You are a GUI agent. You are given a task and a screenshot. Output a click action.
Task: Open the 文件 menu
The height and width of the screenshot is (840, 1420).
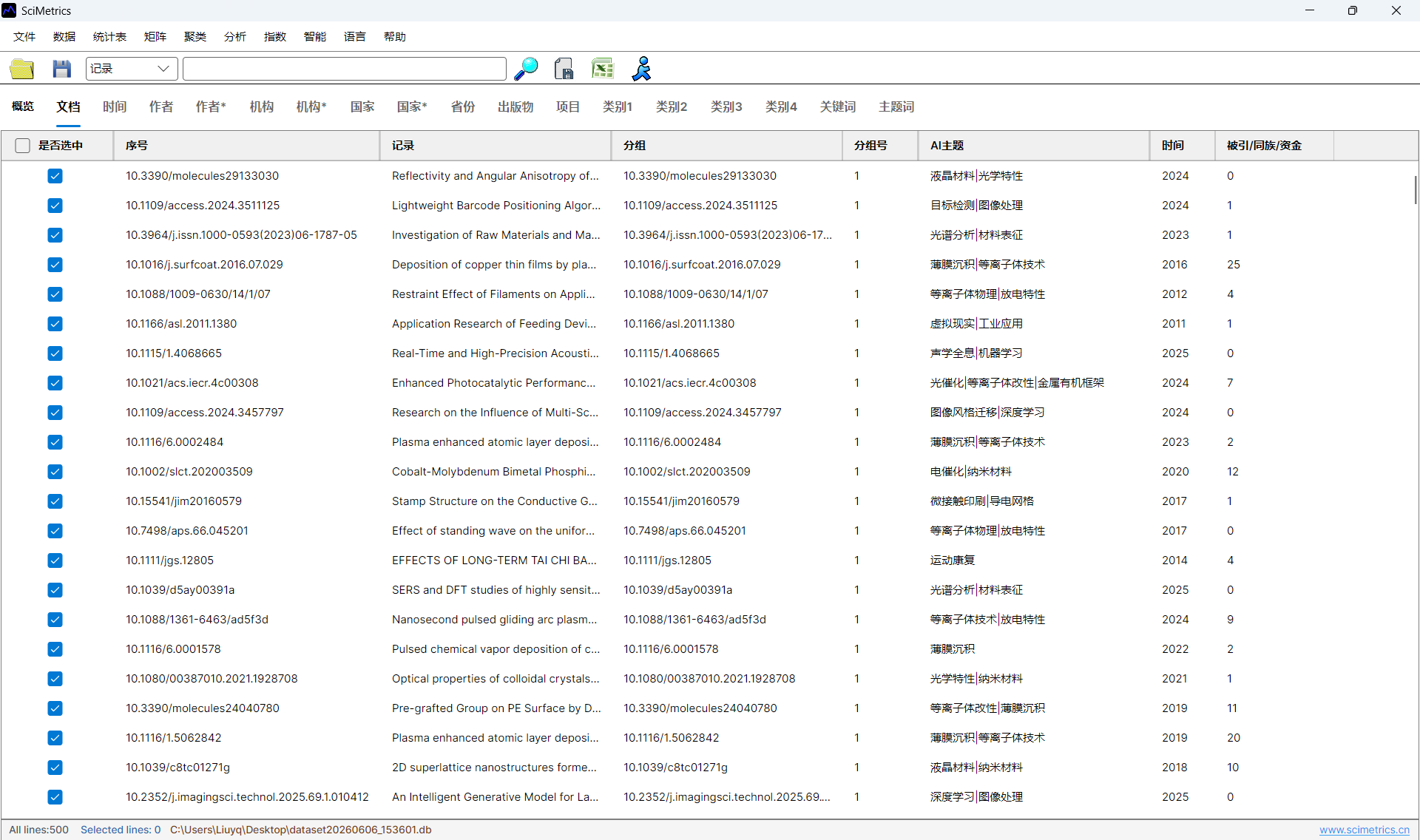click(x=24, y=37)
